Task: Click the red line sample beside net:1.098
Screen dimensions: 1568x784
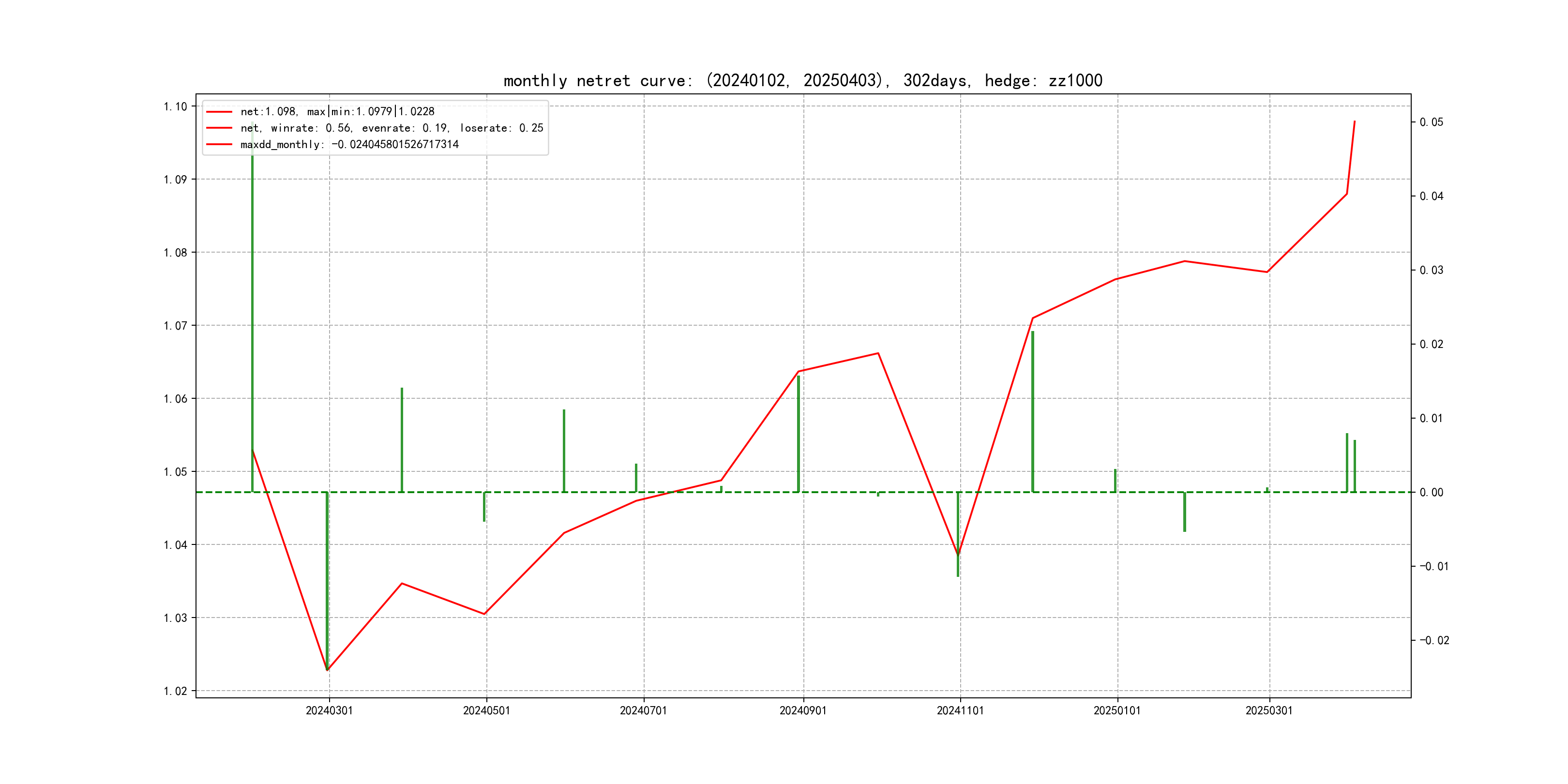Action: point(219,111)
